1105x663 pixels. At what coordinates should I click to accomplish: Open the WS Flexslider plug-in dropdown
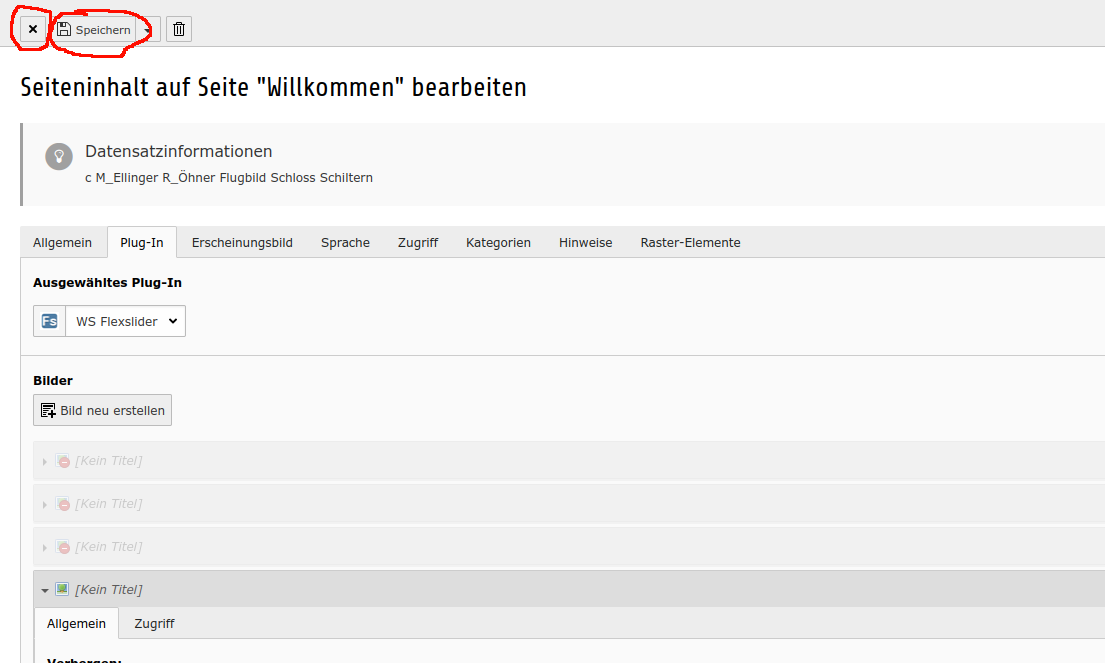point(126,321)
